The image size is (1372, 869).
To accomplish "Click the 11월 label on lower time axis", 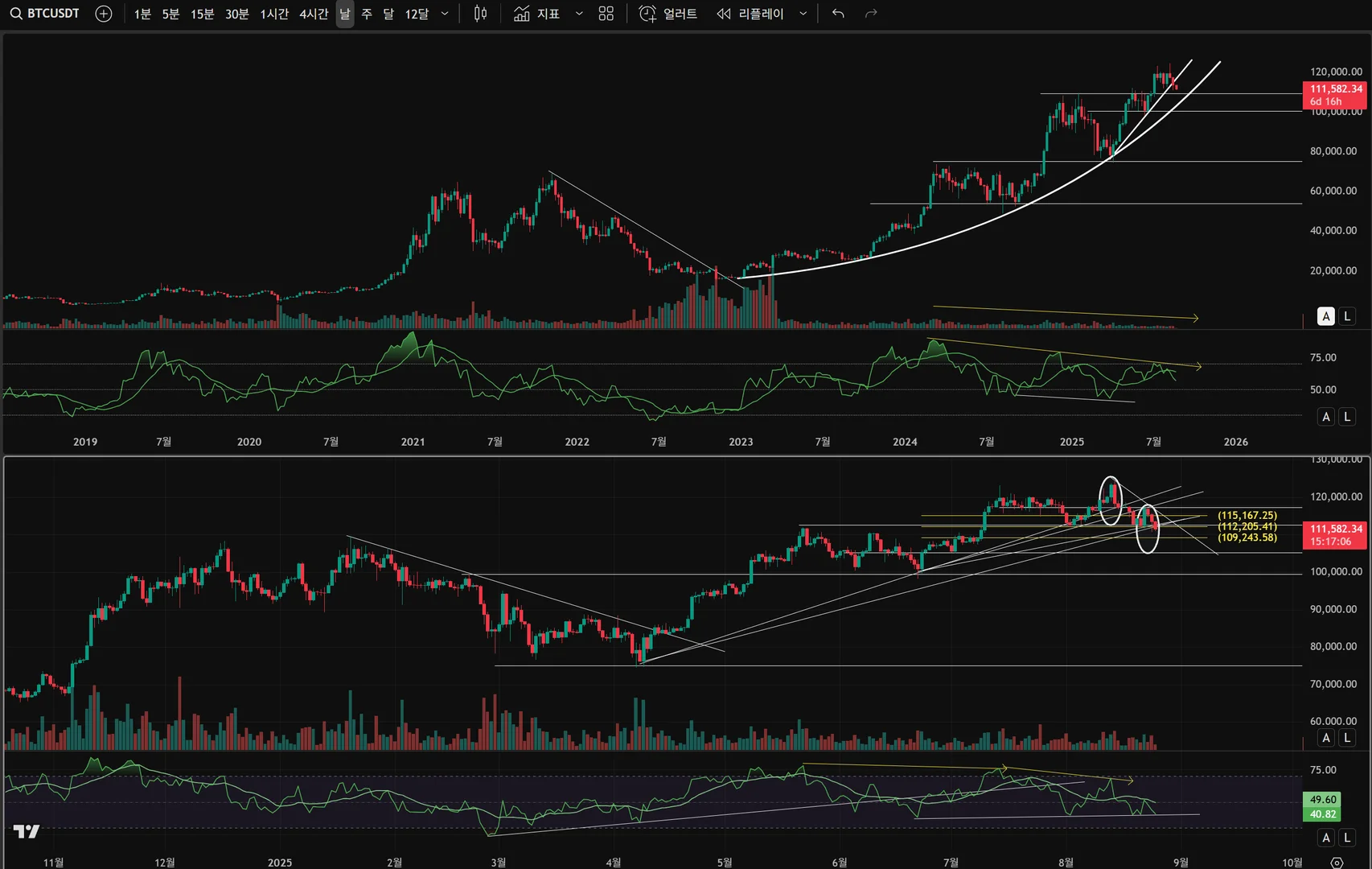I will tap(53, 863).
